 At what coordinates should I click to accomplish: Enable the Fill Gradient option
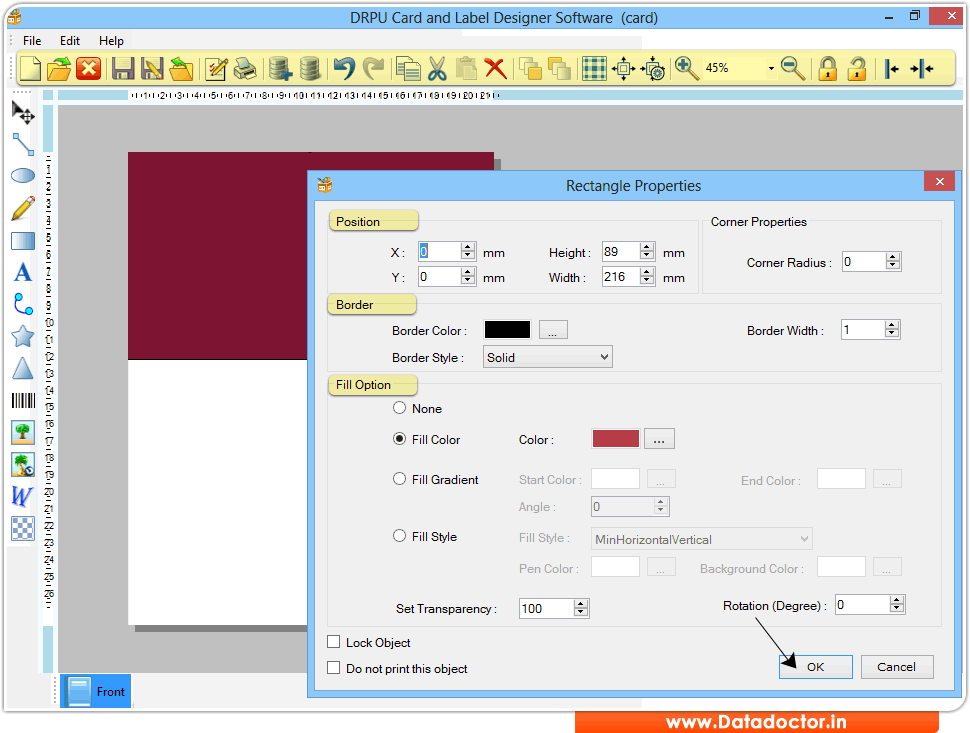tap(399, 479)
